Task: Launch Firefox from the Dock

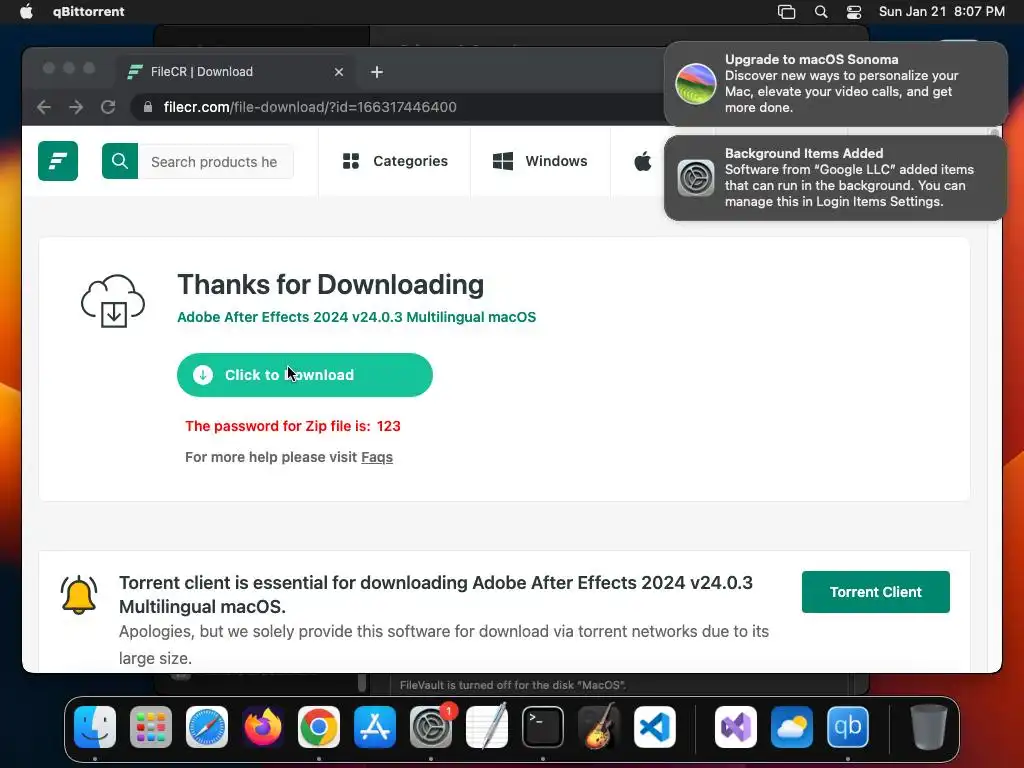Action: tap(263, 727)
